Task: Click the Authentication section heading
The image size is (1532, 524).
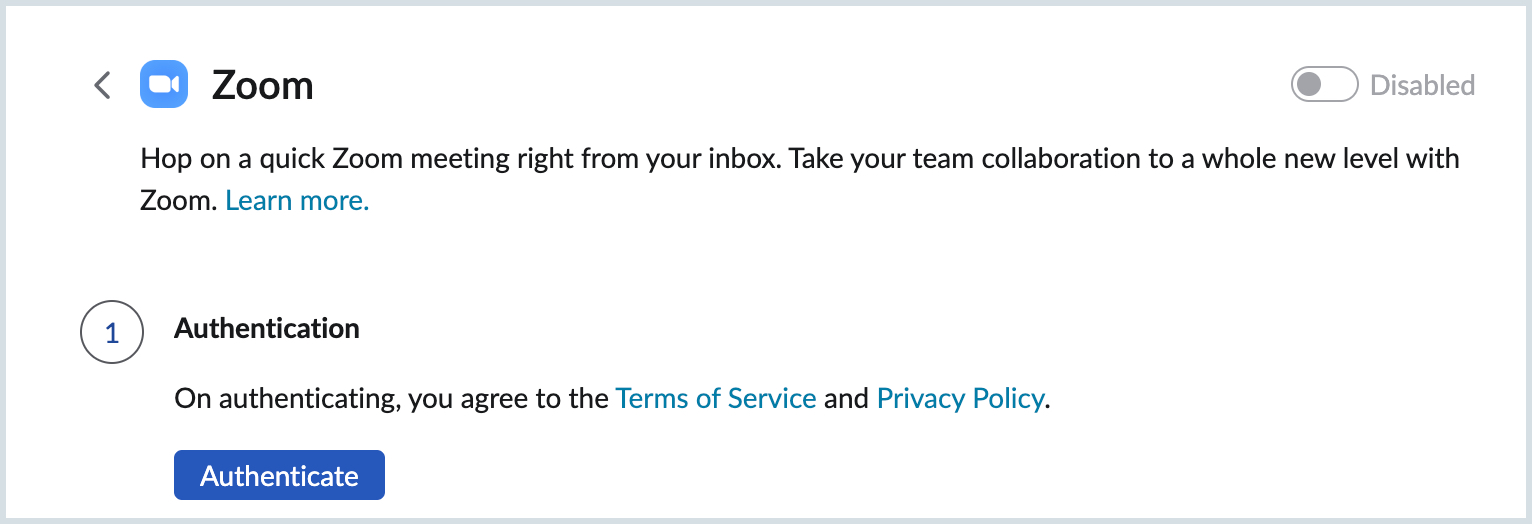Action: pyautogui.click(x=267, y=328)
